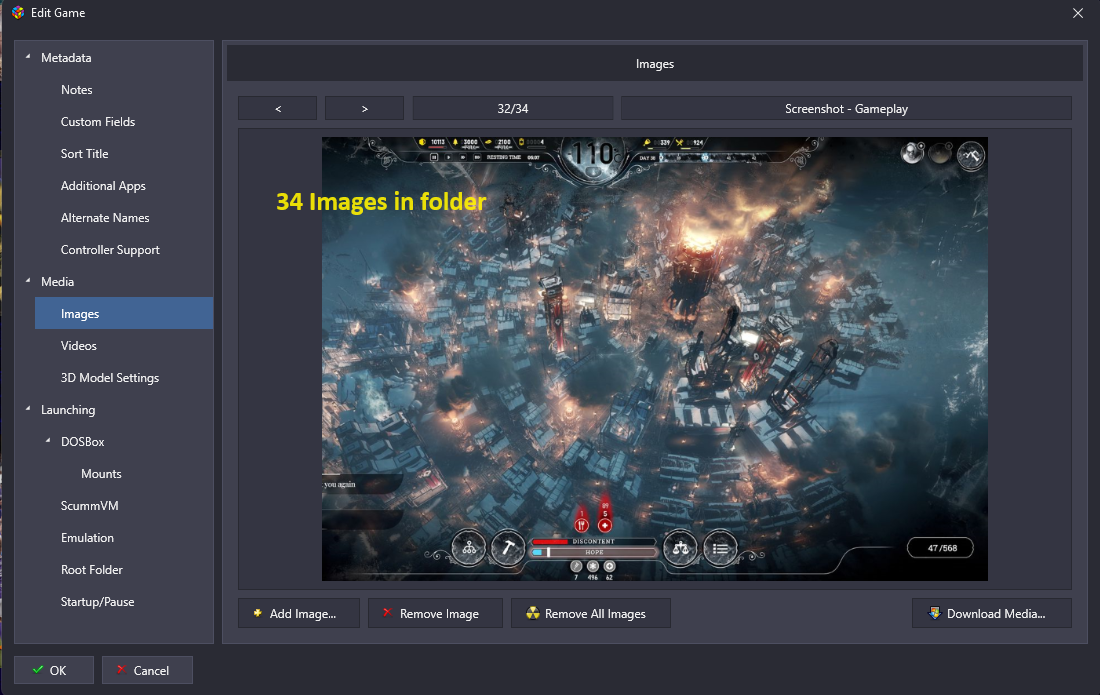Select the Metadata heading
The width and height of the screenshot is (1100, 695).
pyautogui.click(x=66, y=58)
